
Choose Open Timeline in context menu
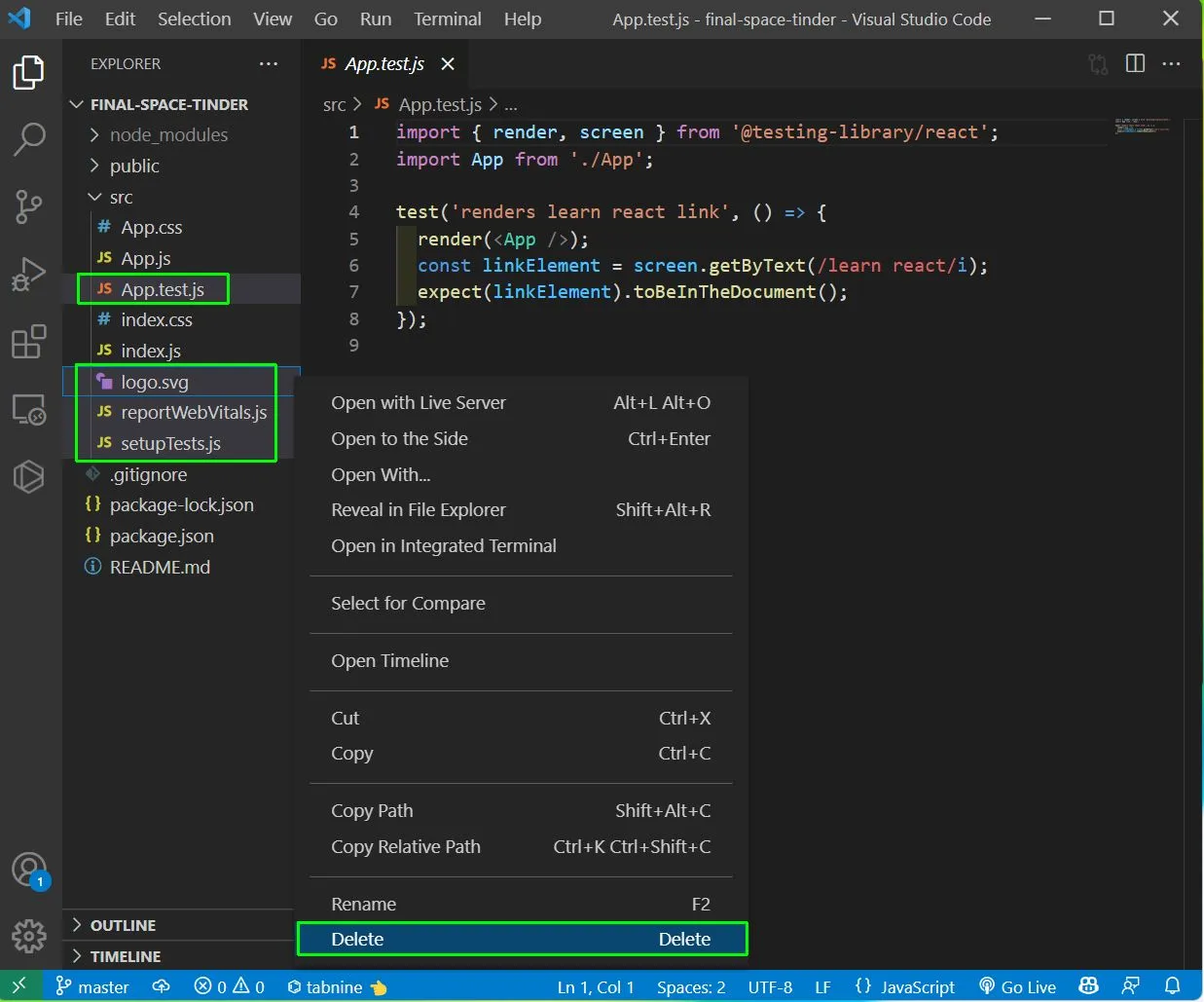coord(522,660)
